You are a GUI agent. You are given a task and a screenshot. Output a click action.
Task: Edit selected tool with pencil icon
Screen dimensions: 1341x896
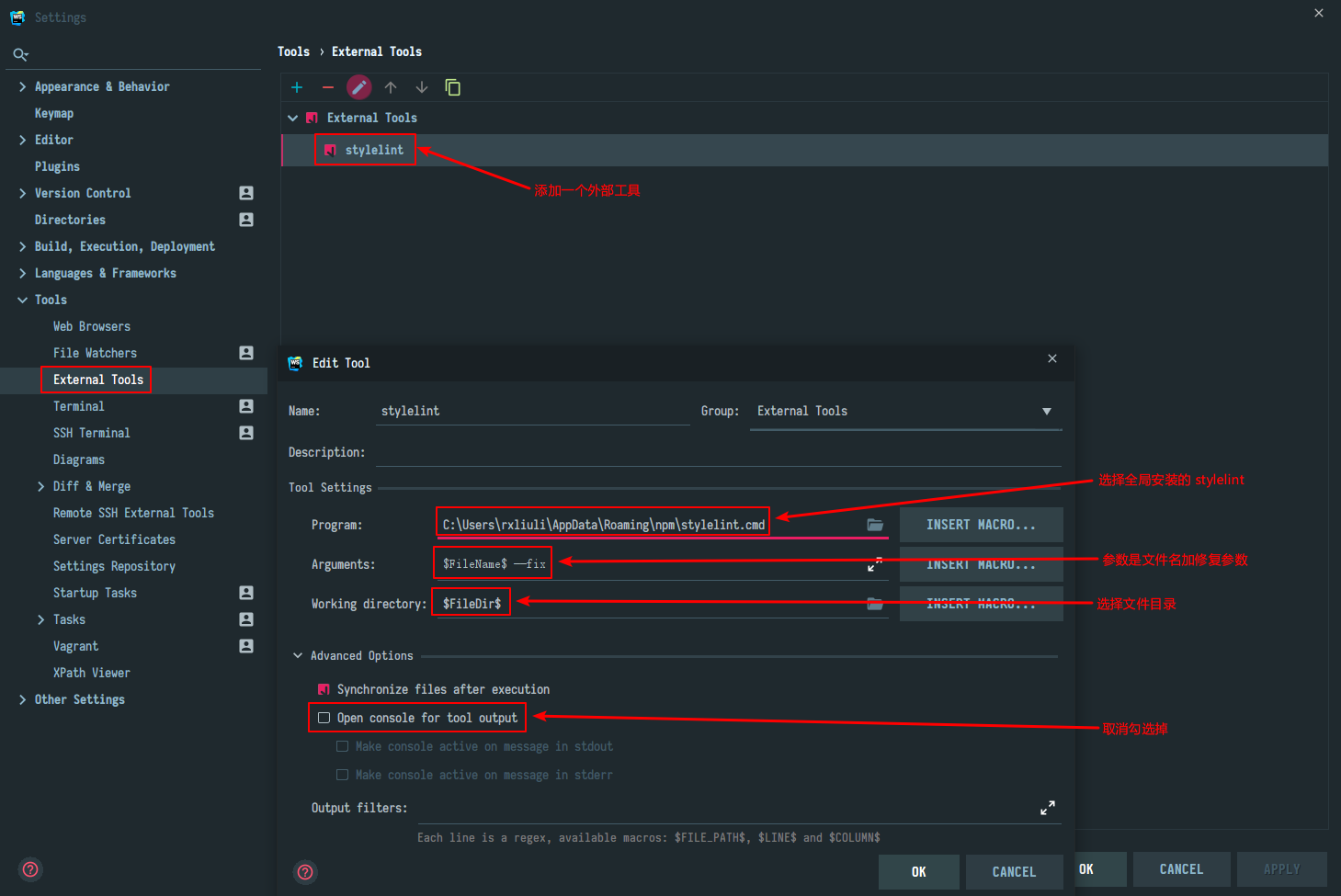pos(359,87)
